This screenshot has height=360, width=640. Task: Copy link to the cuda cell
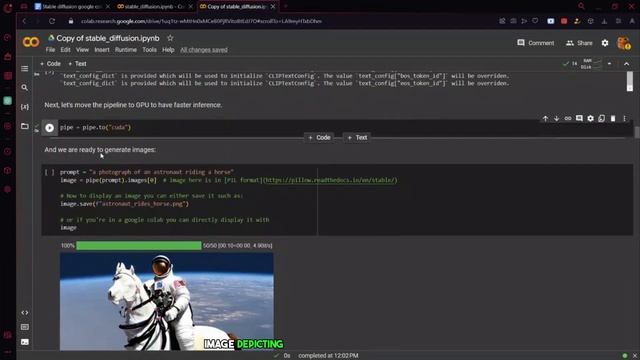tap(568, 118)
